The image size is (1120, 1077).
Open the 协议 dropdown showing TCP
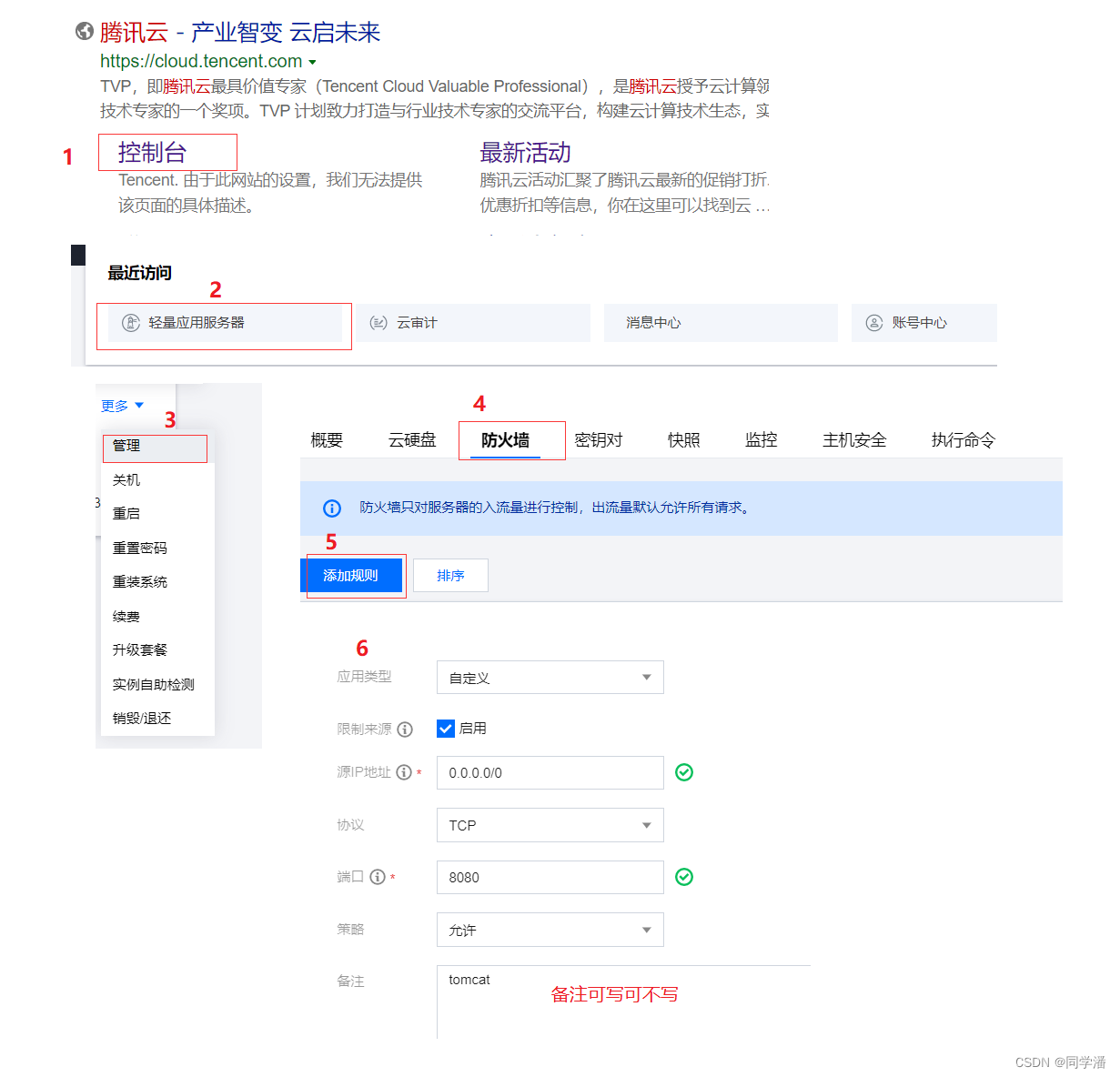click(x=550, y=825)
